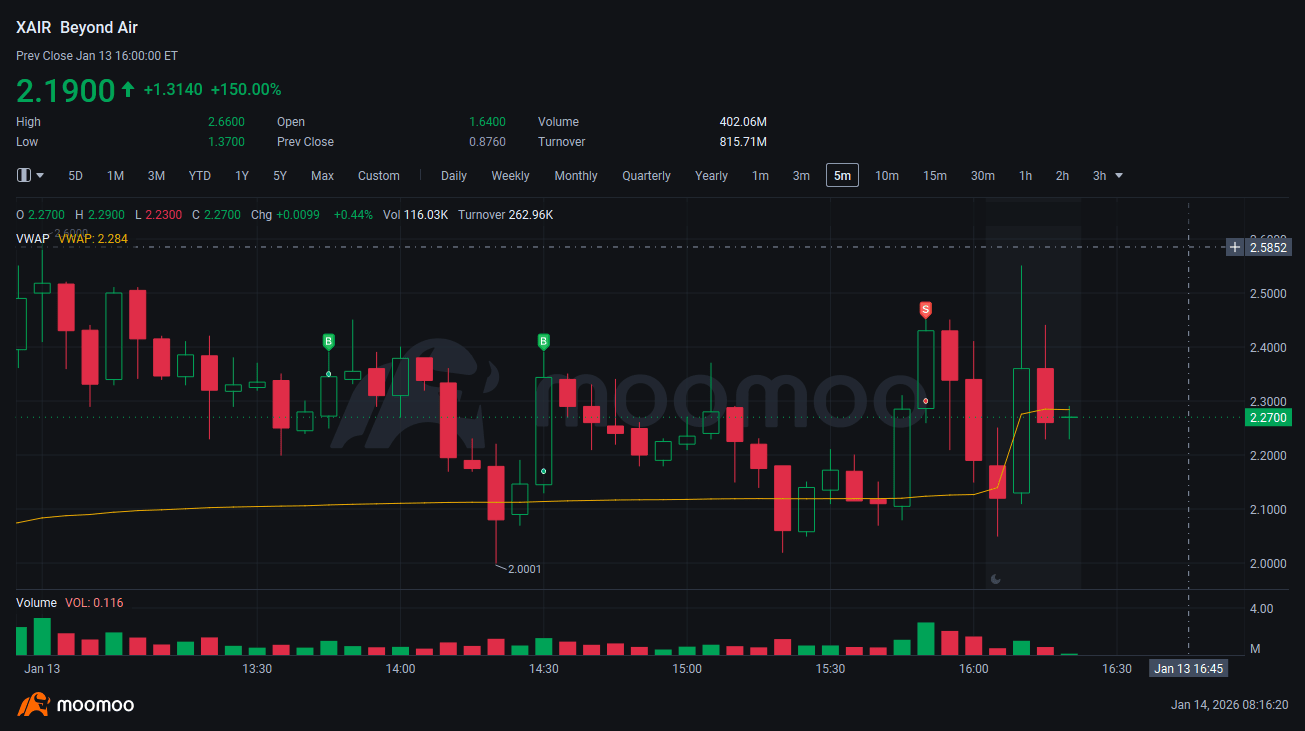Click the first green B buy marker near 13:45
1305x731 pixels.
click(x=328, y=341)
